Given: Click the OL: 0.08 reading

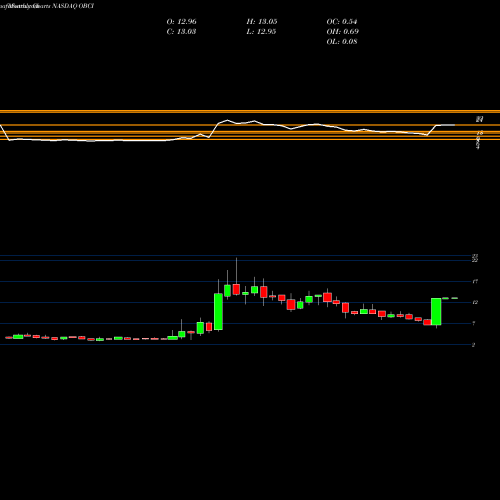Looking at the screenshot, I should point(342,42).
